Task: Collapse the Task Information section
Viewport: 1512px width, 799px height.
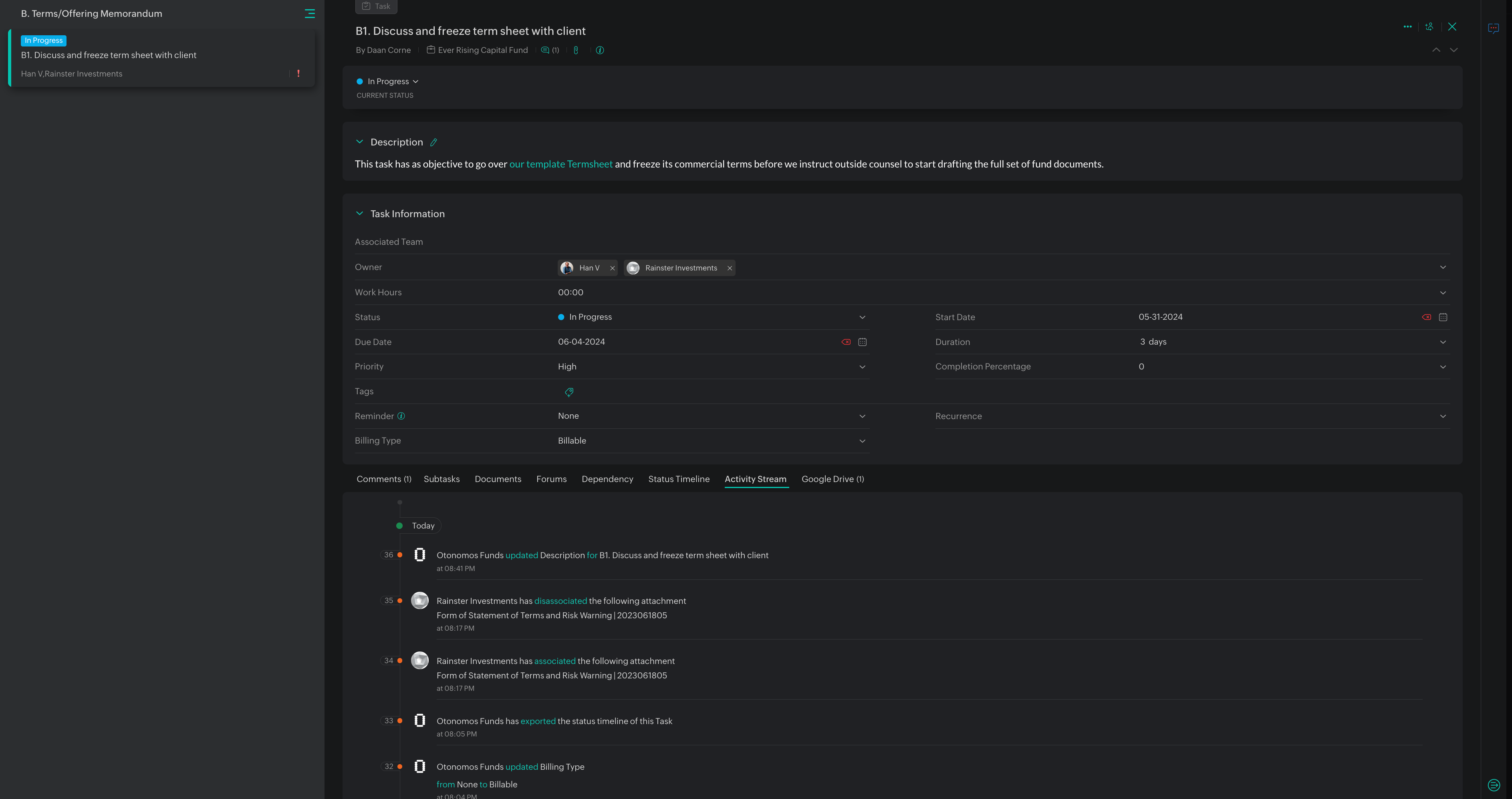Action: point(359,214)
